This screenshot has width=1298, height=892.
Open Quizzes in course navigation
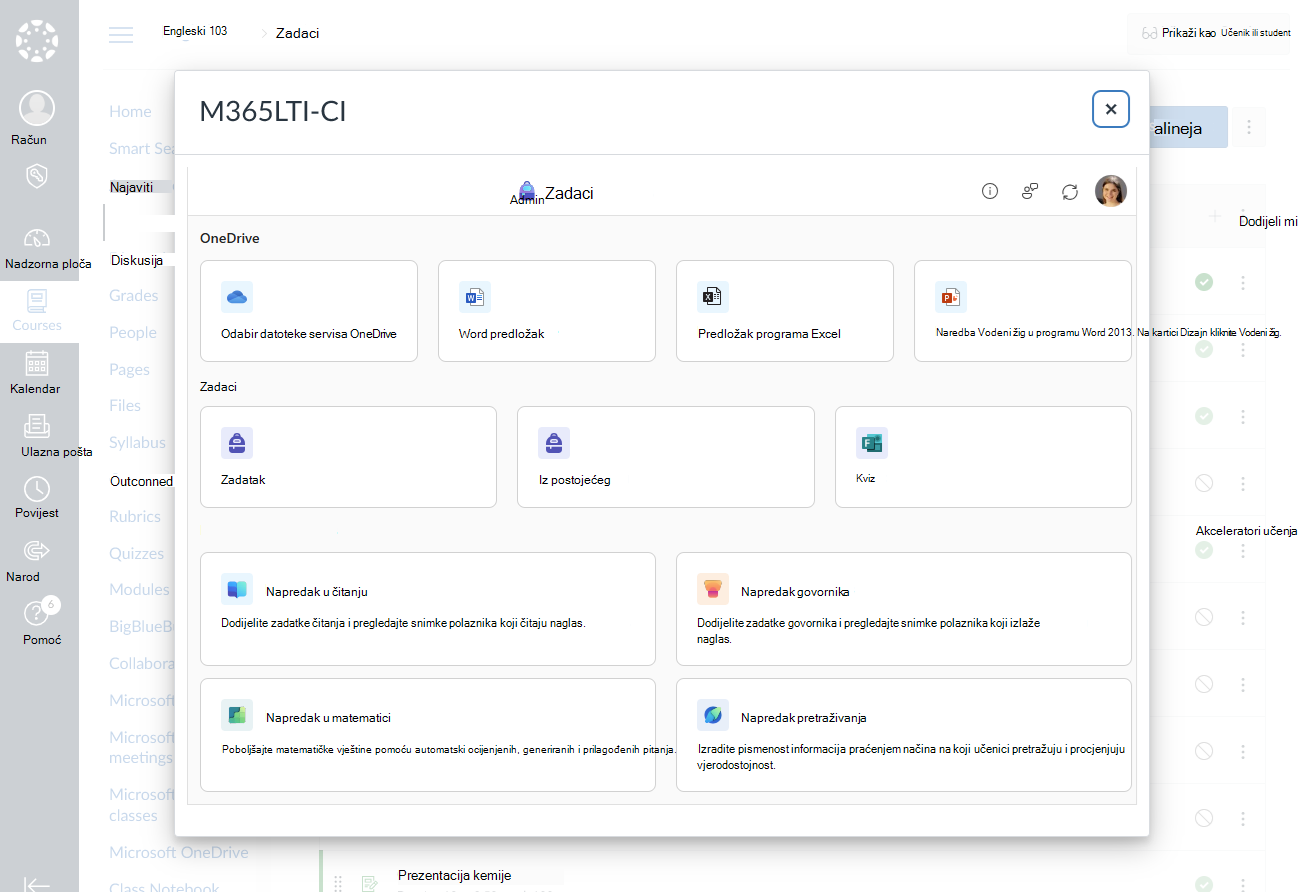(x=136, y=554)
